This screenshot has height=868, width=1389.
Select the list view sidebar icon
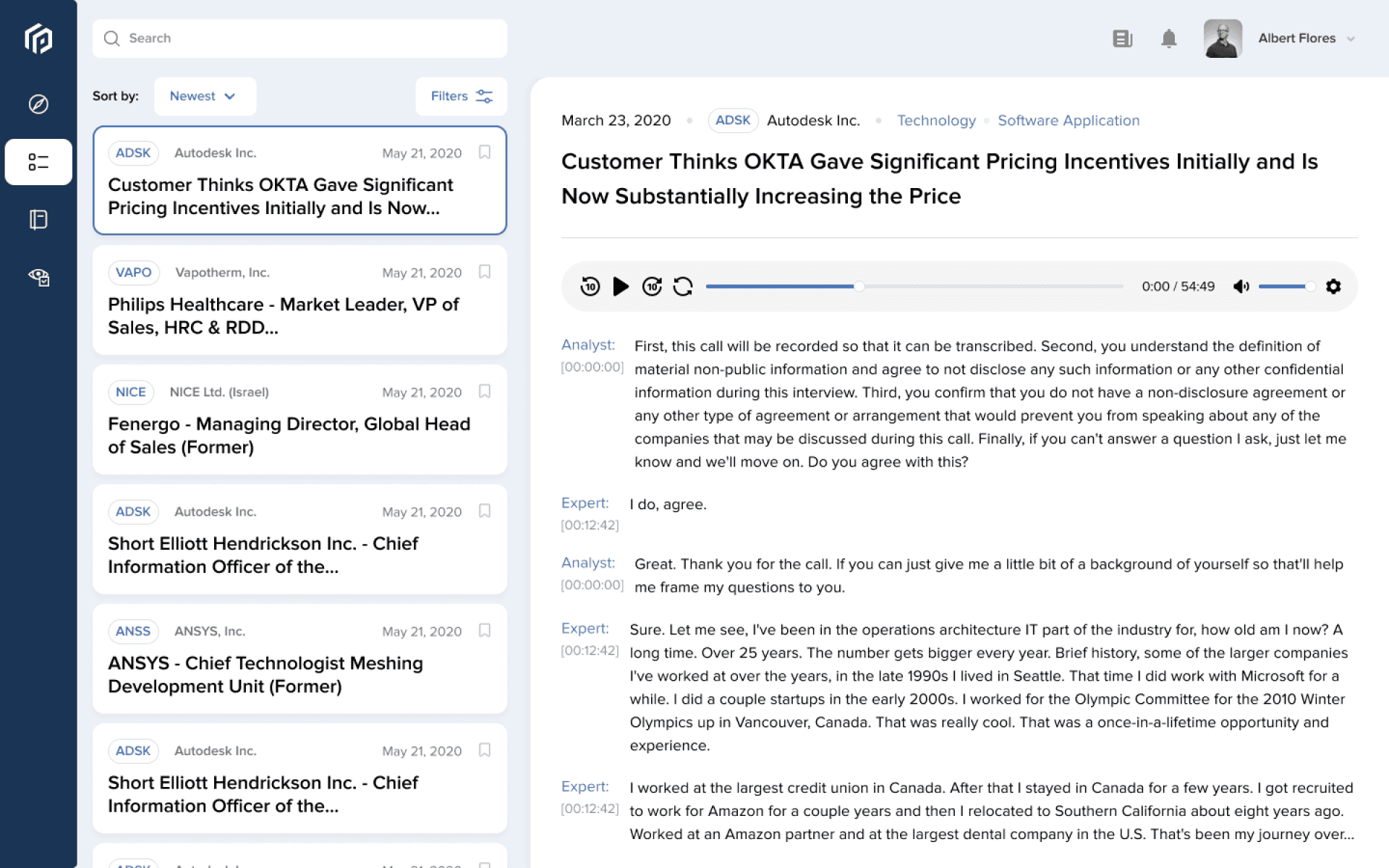[38, 162]
